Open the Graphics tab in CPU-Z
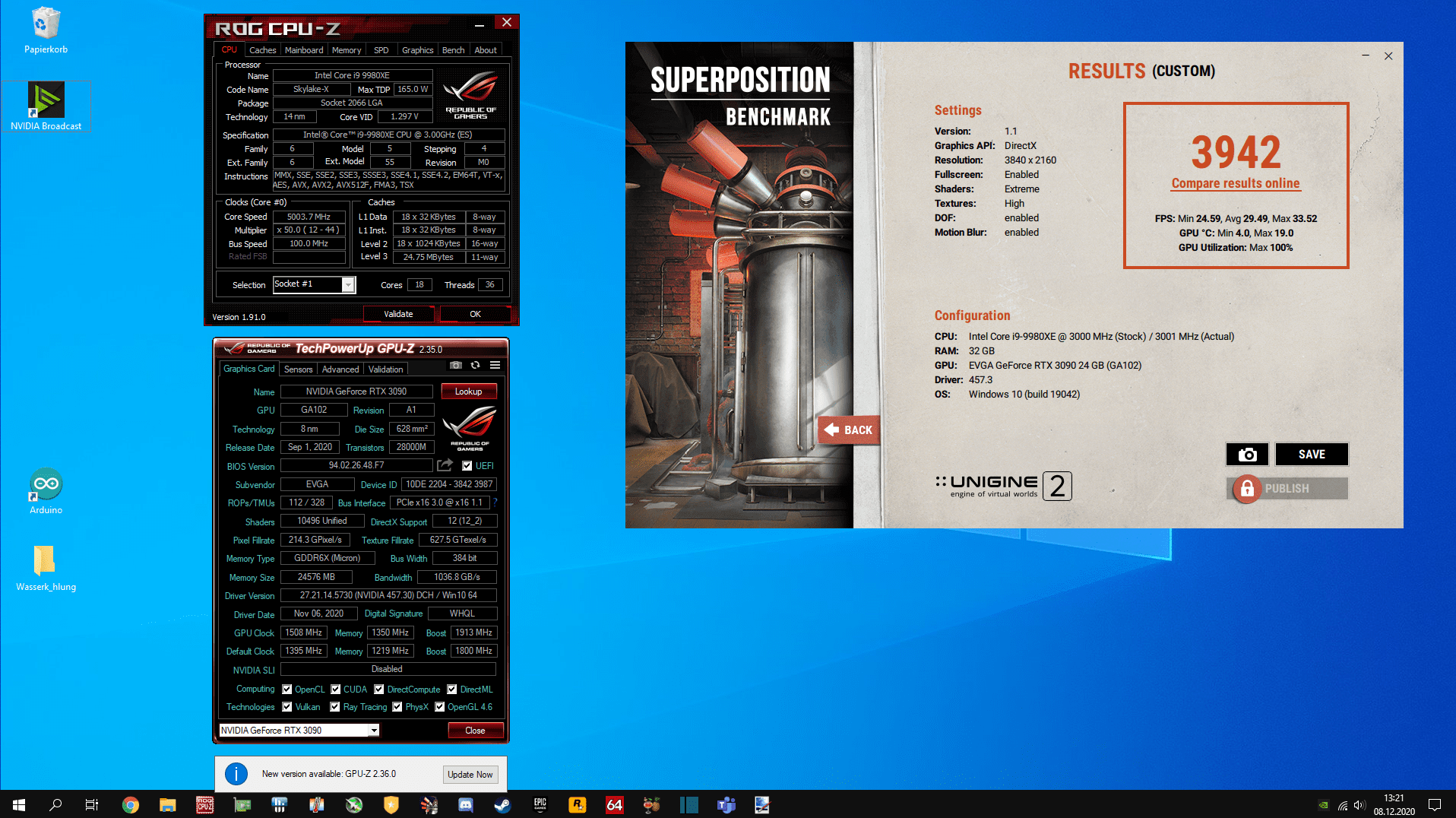Screen dimensions: 1456x818 point(418,50)
